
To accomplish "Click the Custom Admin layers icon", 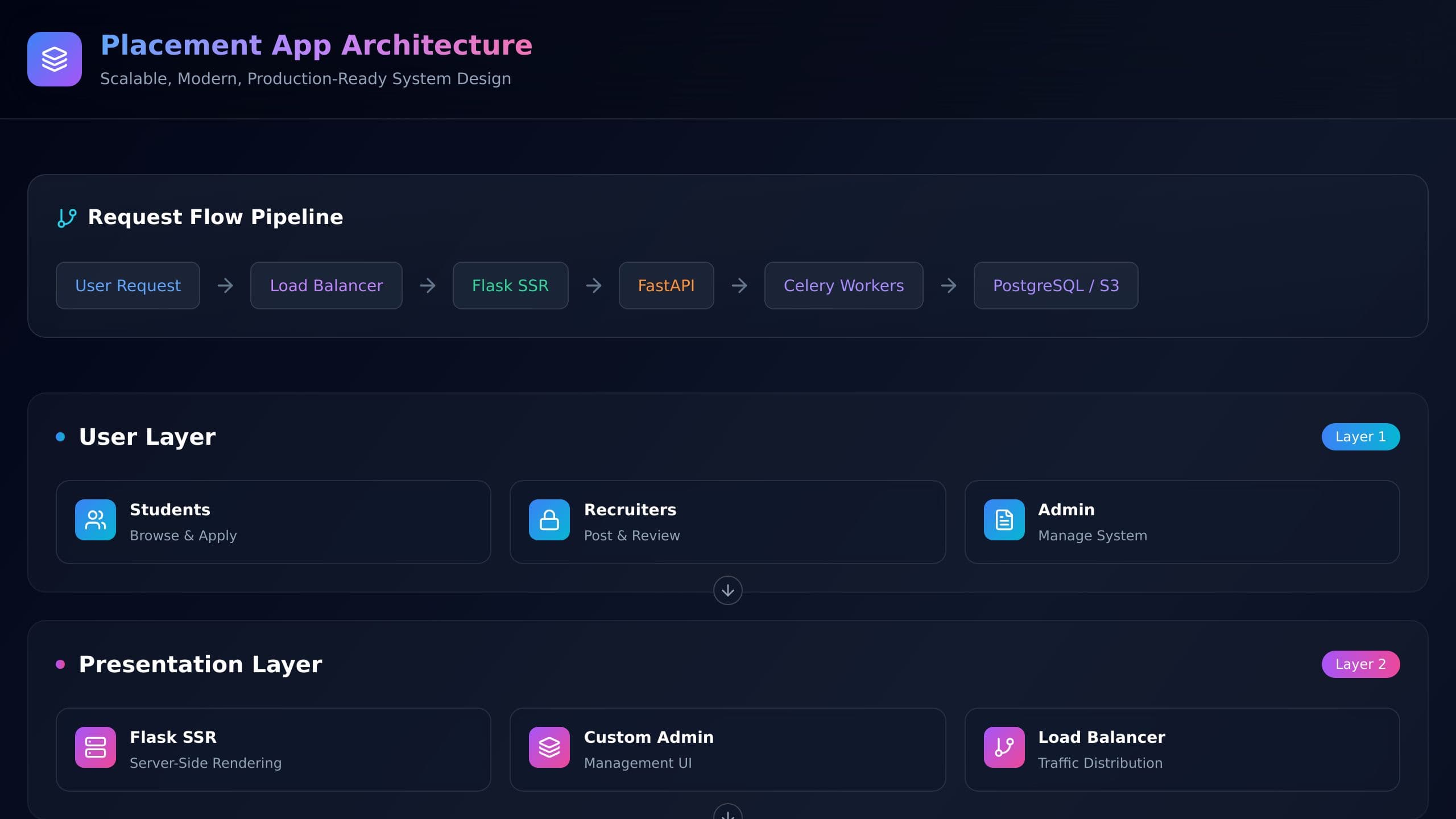I will pos(549,747).
